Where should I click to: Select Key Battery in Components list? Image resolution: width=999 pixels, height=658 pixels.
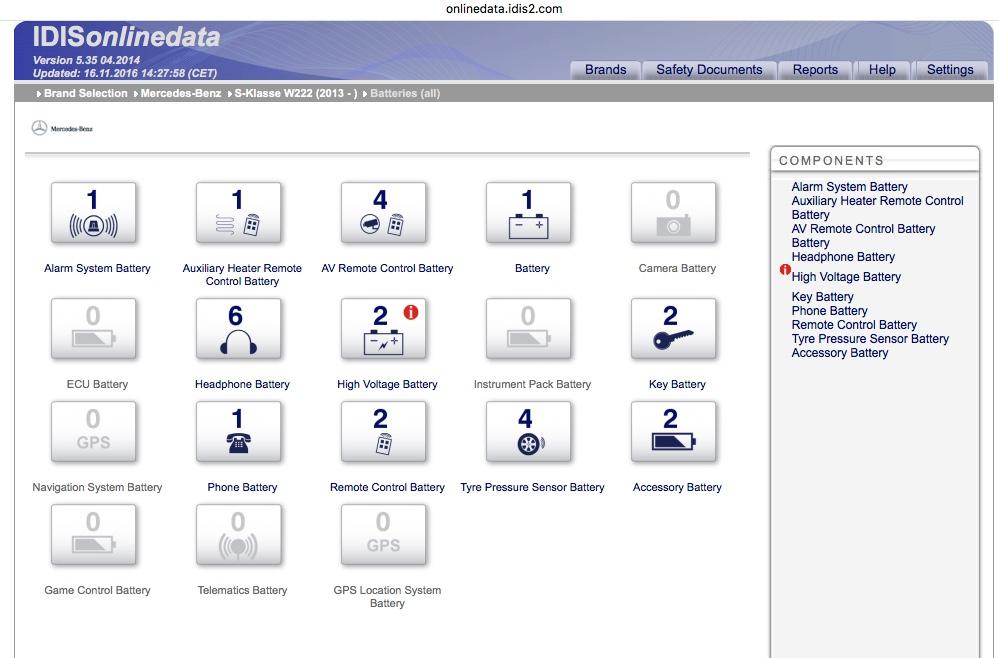point(823,297)
